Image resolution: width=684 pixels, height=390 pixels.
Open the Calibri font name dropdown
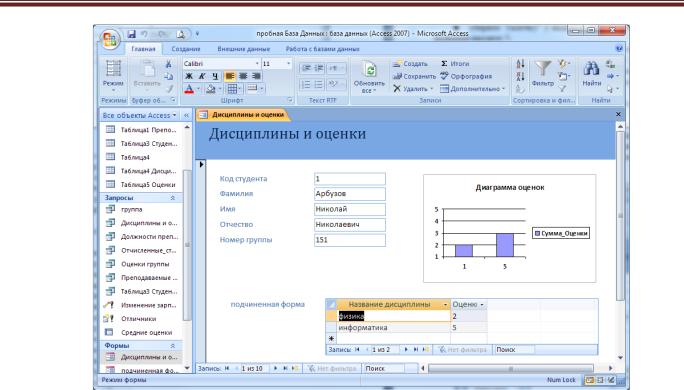click(x=257, y=64)
